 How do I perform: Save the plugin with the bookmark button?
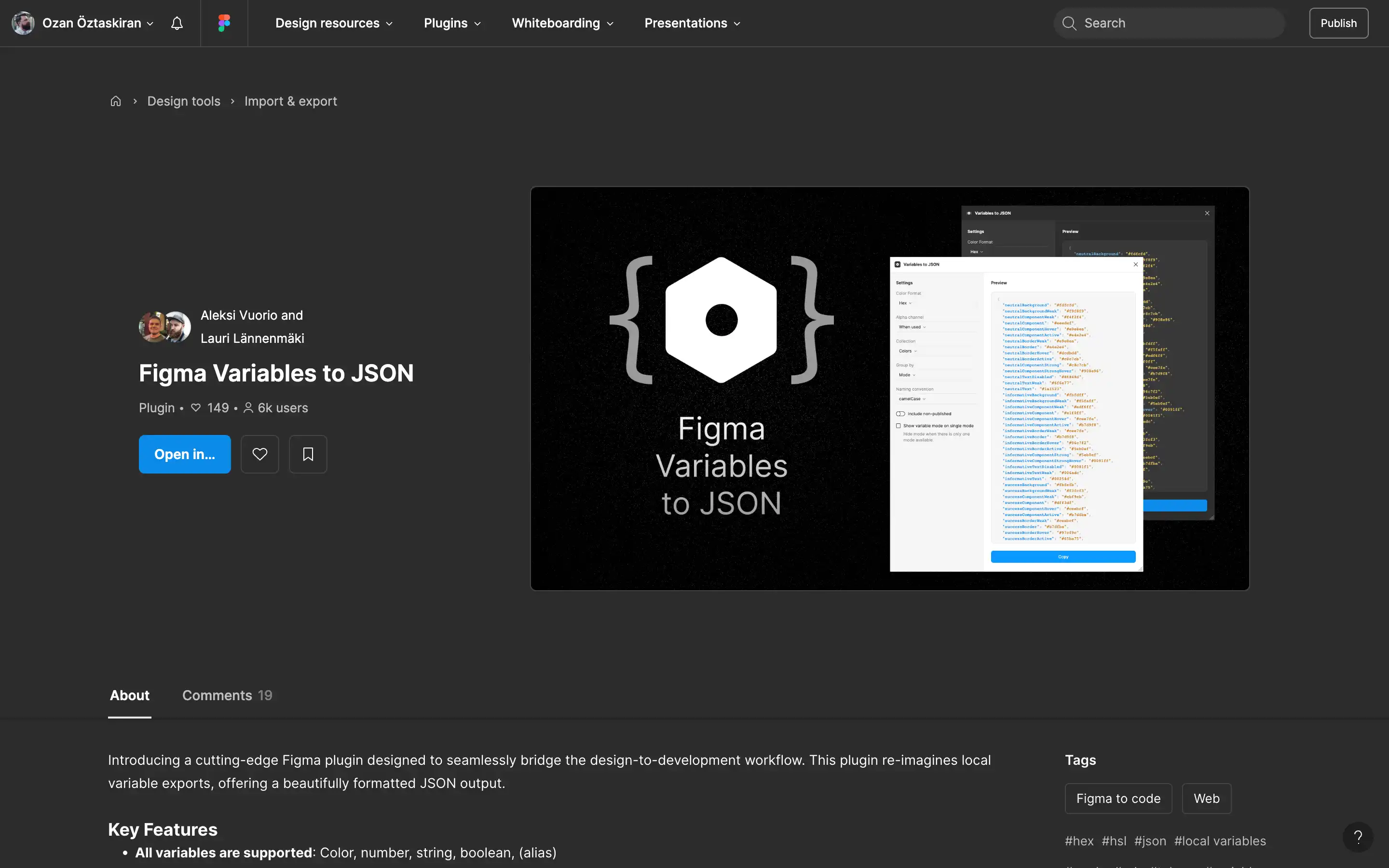tap(308, 454)
